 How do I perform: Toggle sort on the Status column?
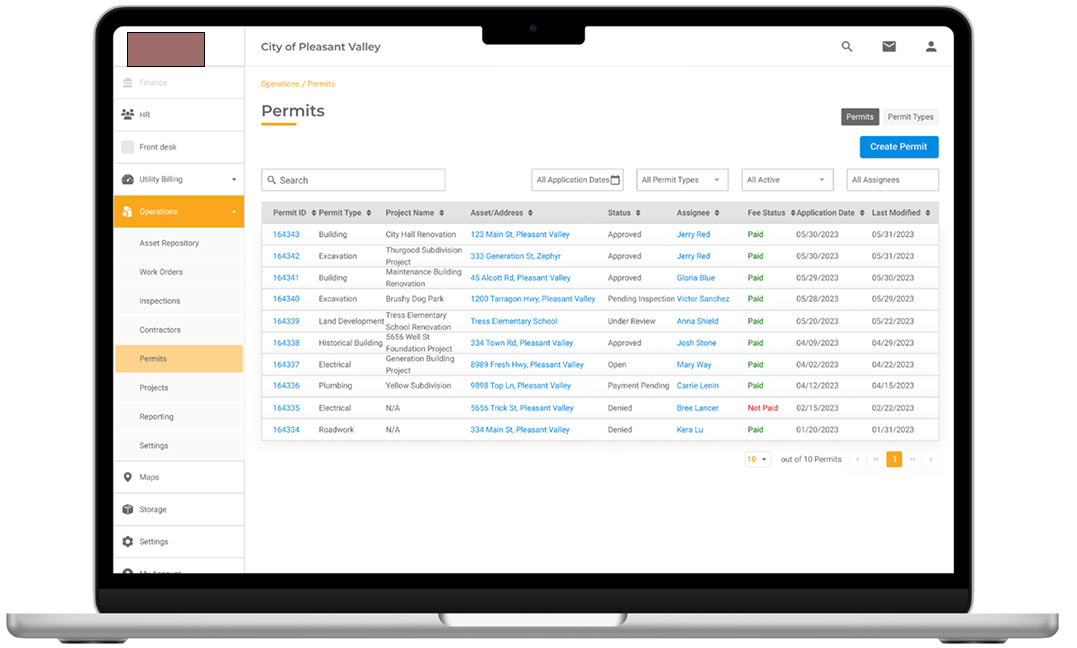tap(636, 212)
